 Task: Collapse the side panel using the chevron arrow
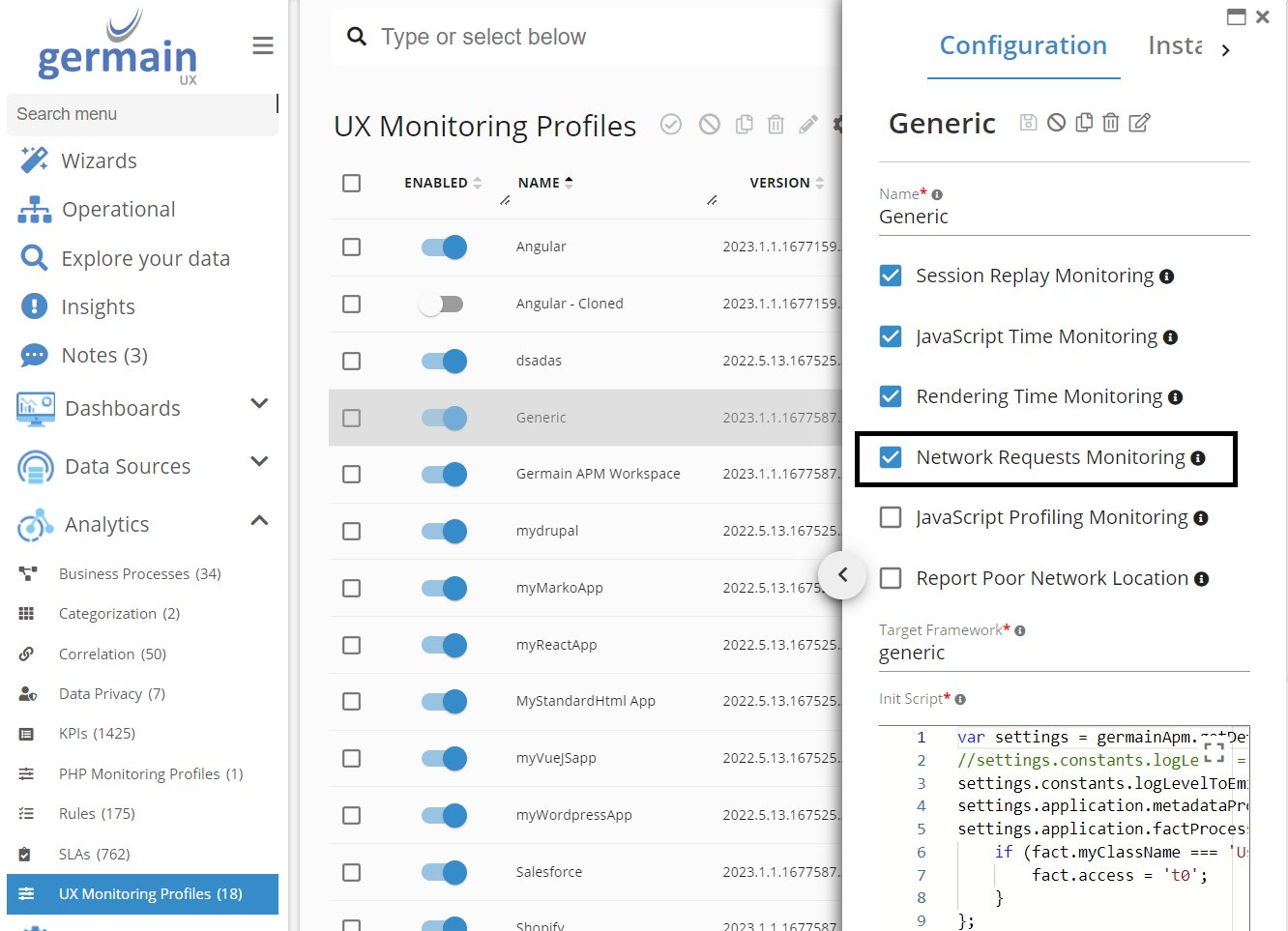tap(842, 574)
